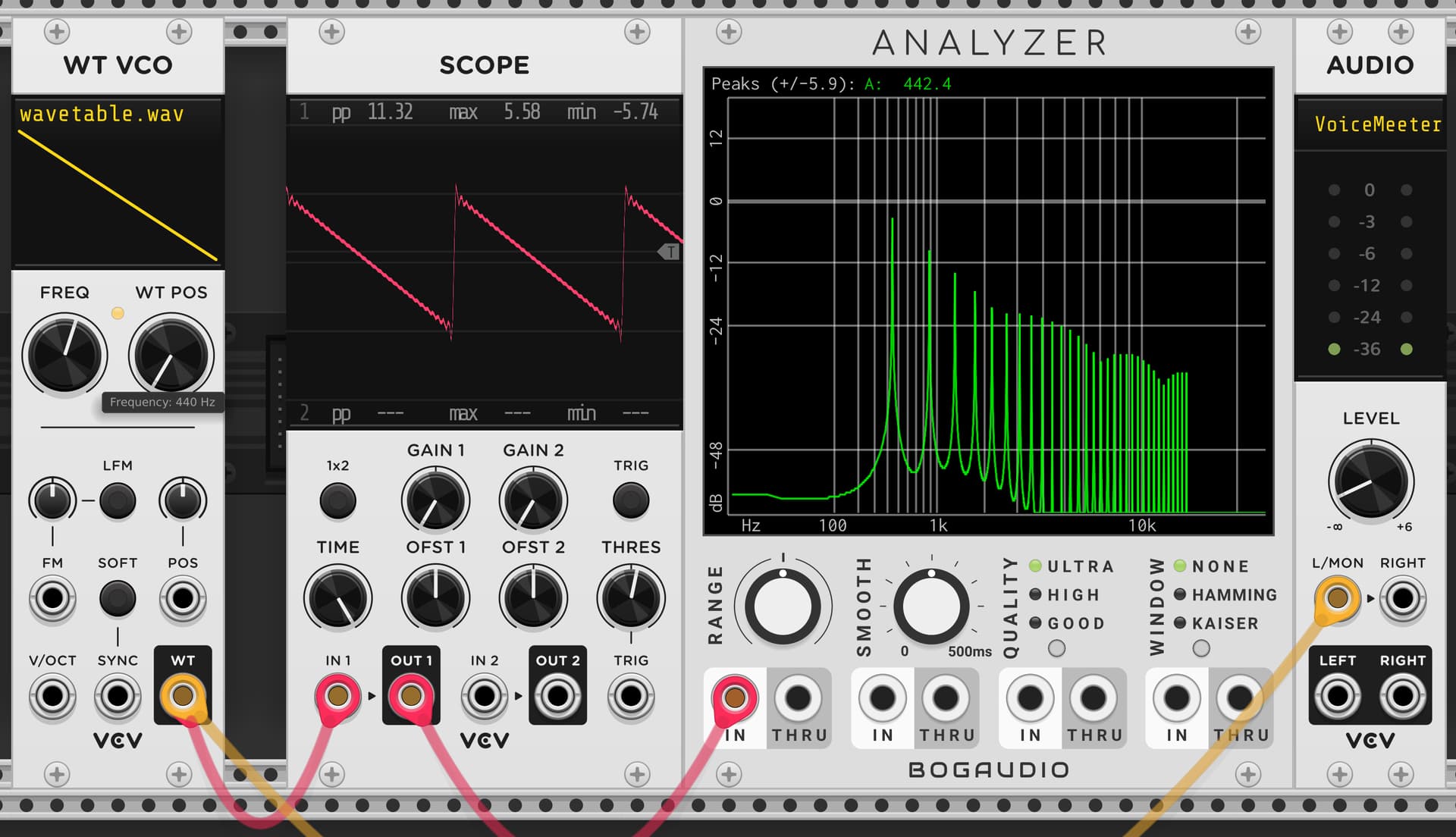Click the Audio L/MON input jack
The width and height of the screenshot is (1456, 837).
[x=1338, y=598]
